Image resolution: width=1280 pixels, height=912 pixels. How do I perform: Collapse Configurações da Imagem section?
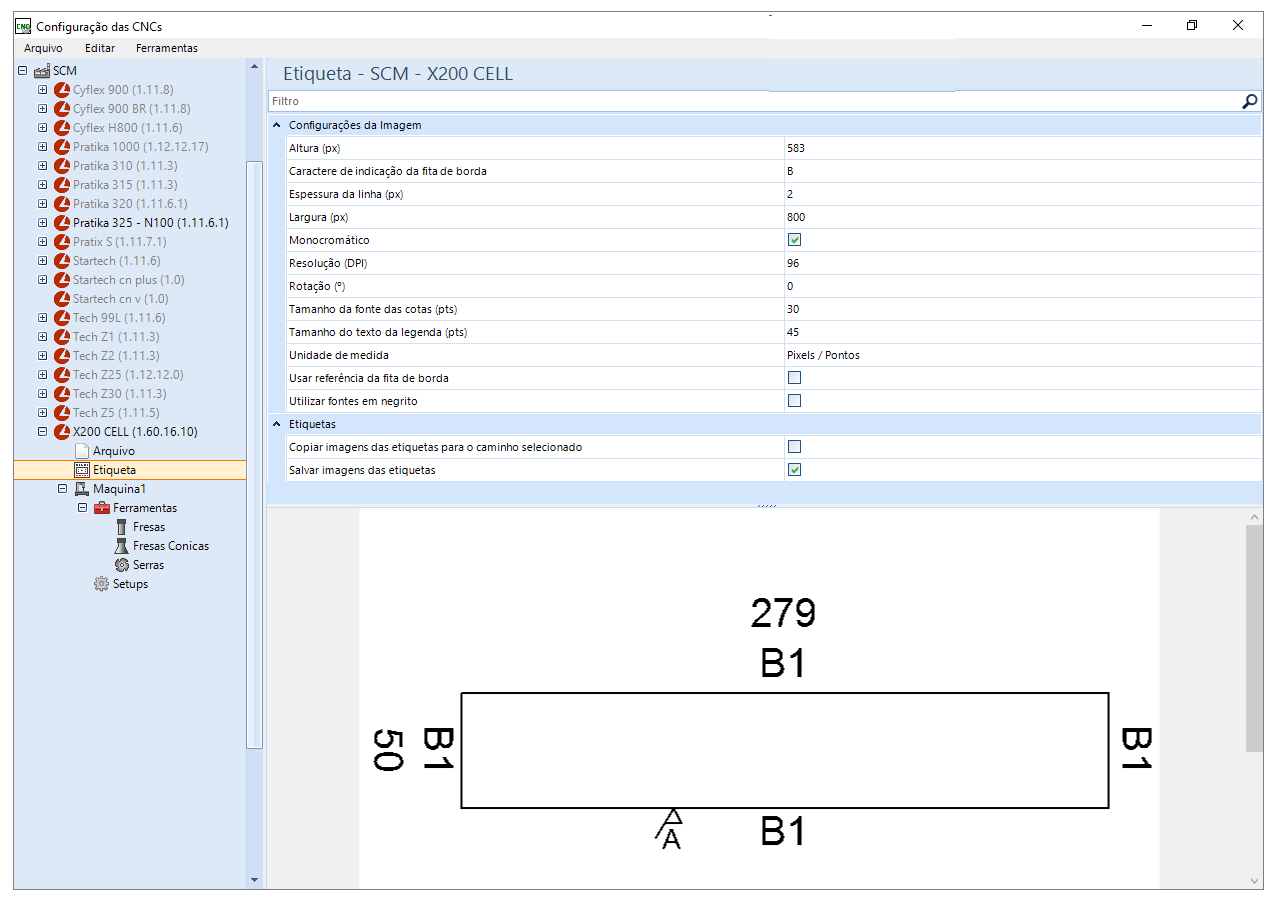click(x=277, y=125)
